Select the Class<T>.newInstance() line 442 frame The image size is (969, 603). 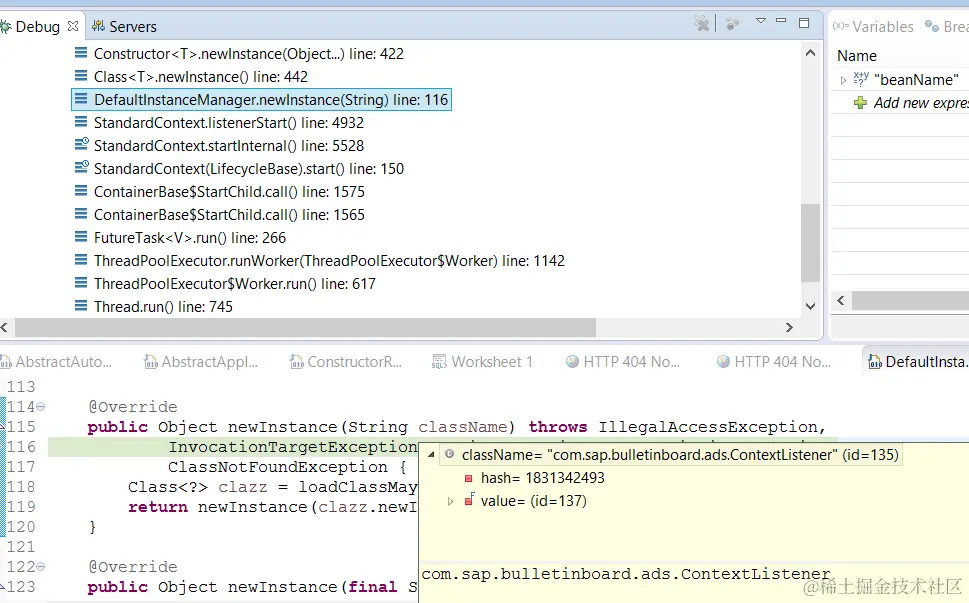pos(200,77)
